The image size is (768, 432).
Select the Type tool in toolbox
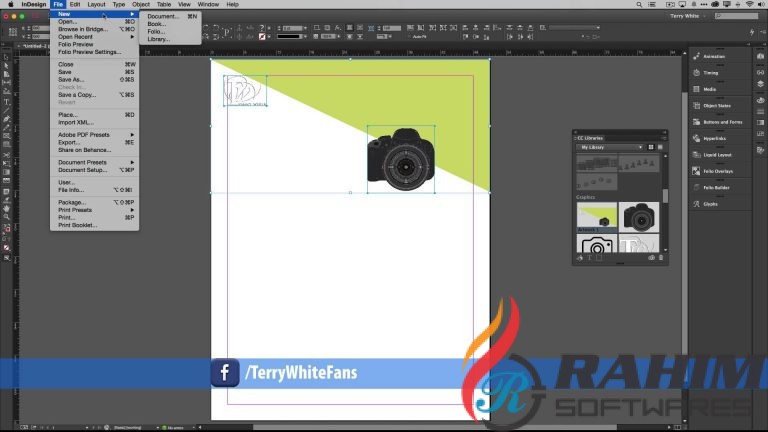pos(7,102)
